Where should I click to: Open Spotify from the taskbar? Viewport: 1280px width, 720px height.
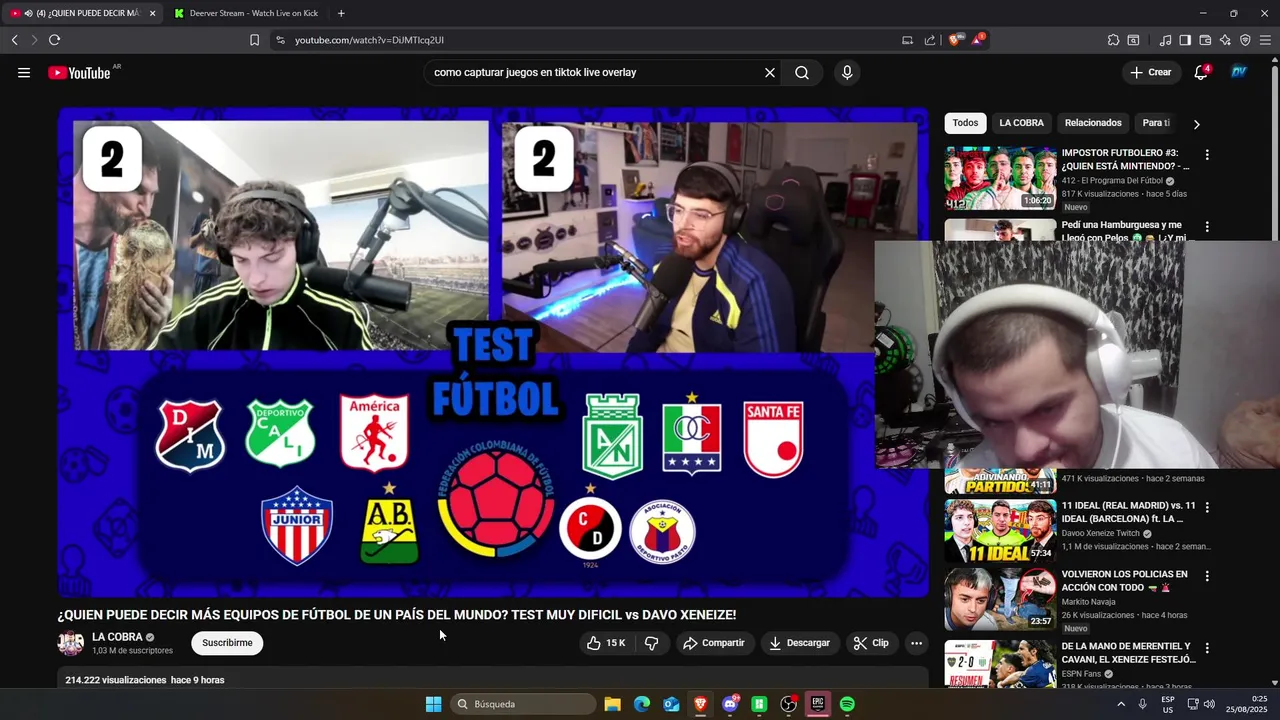[x=847, y=704]
